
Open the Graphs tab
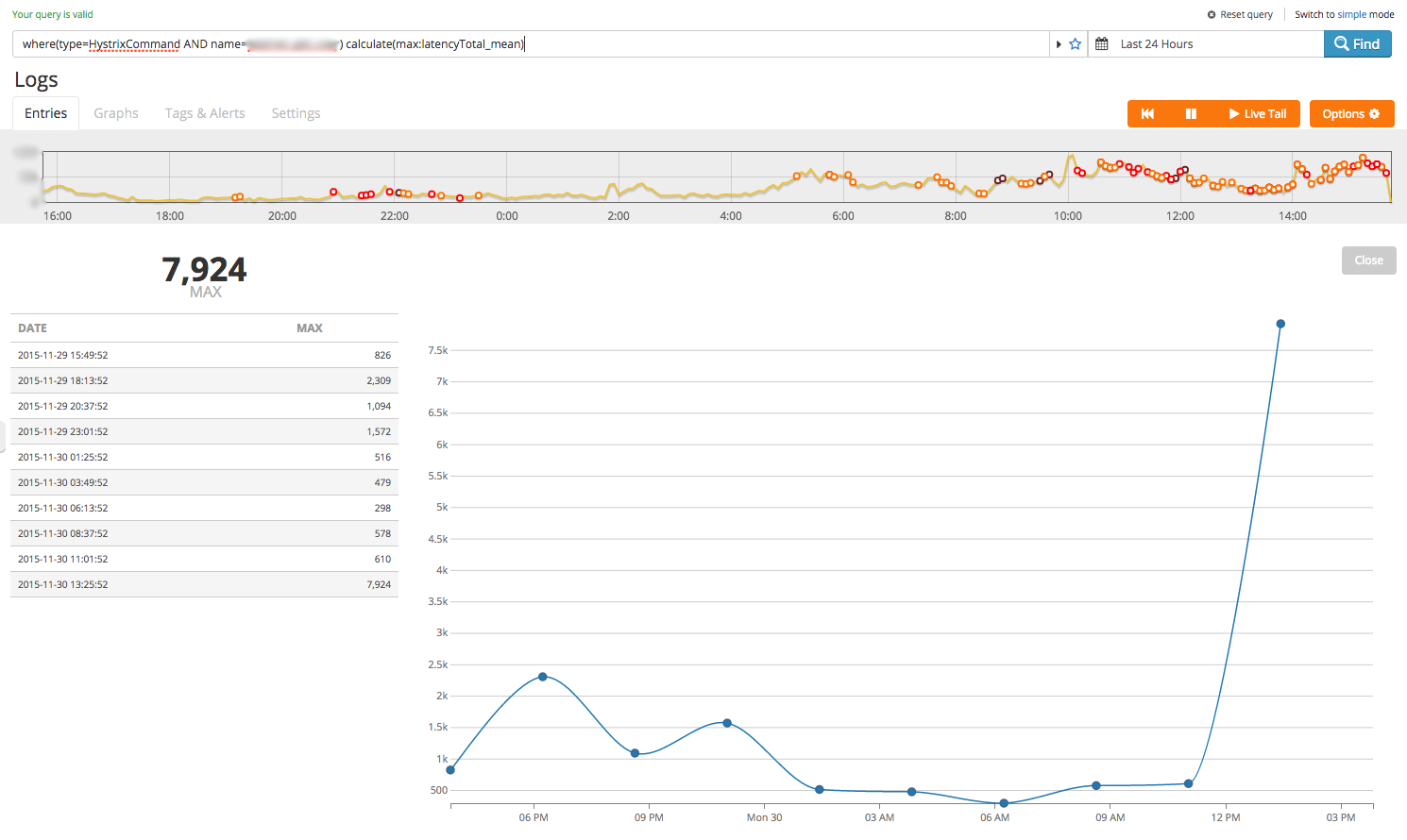pos(116,113)
